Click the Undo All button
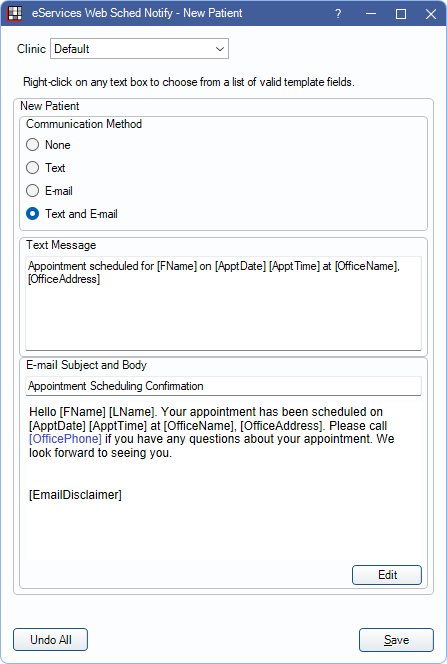 pyautogui.click(x=50, y=639)
